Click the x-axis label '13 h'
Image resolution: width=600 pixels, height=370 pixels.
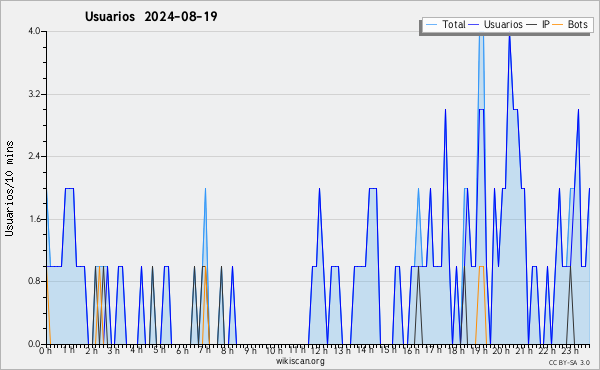tap(342, 350)
